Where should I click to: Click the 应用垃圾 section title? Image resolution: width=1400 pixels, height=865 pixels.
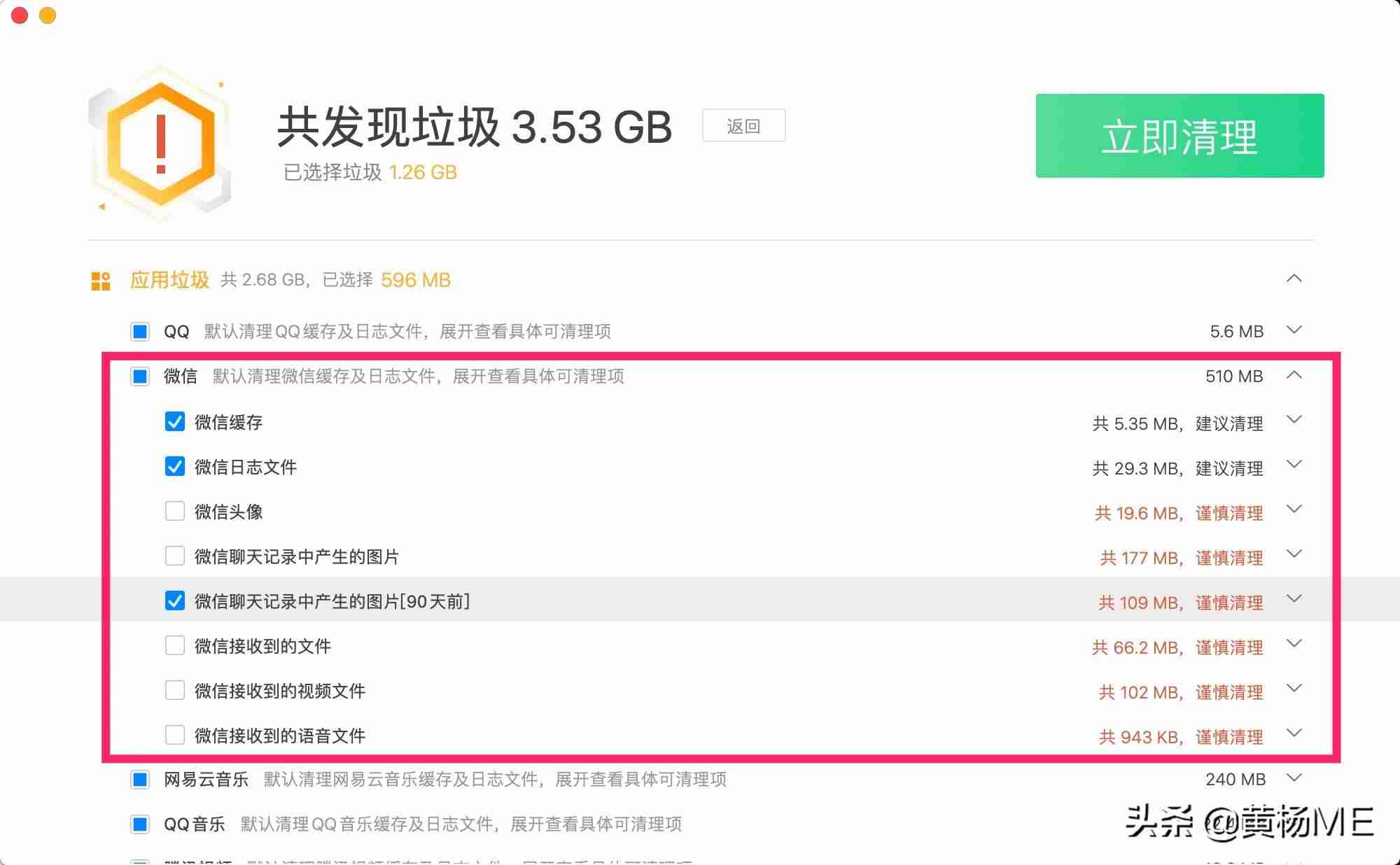tap(169, 280)
